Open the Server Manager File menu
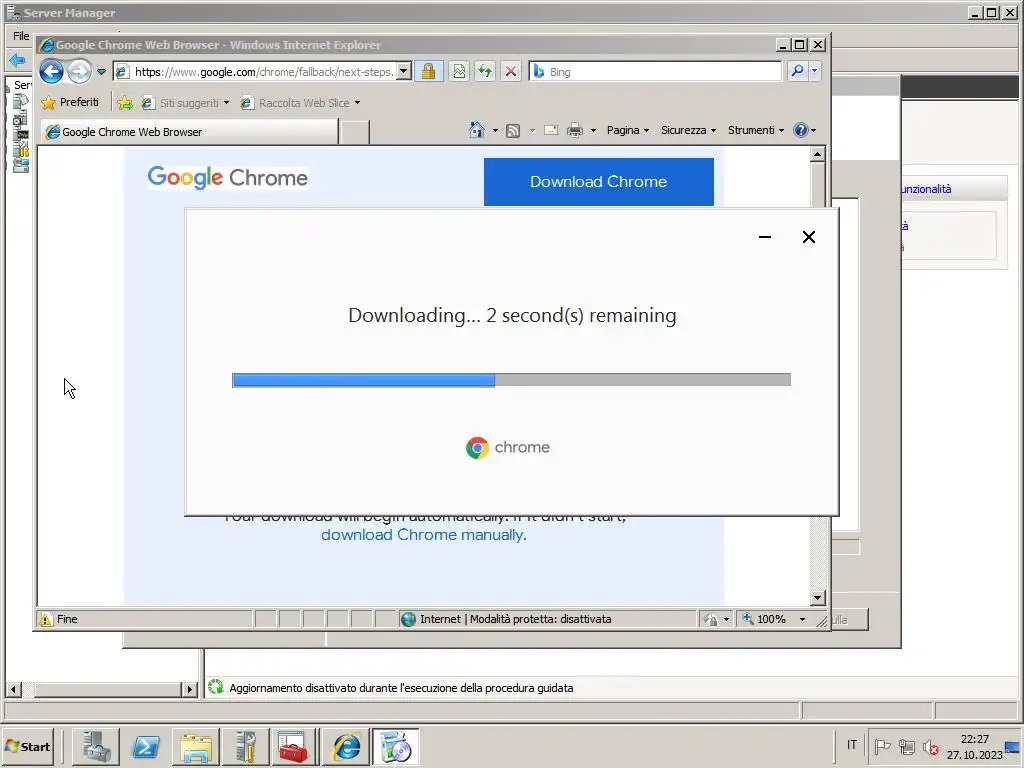 (21, 36)
